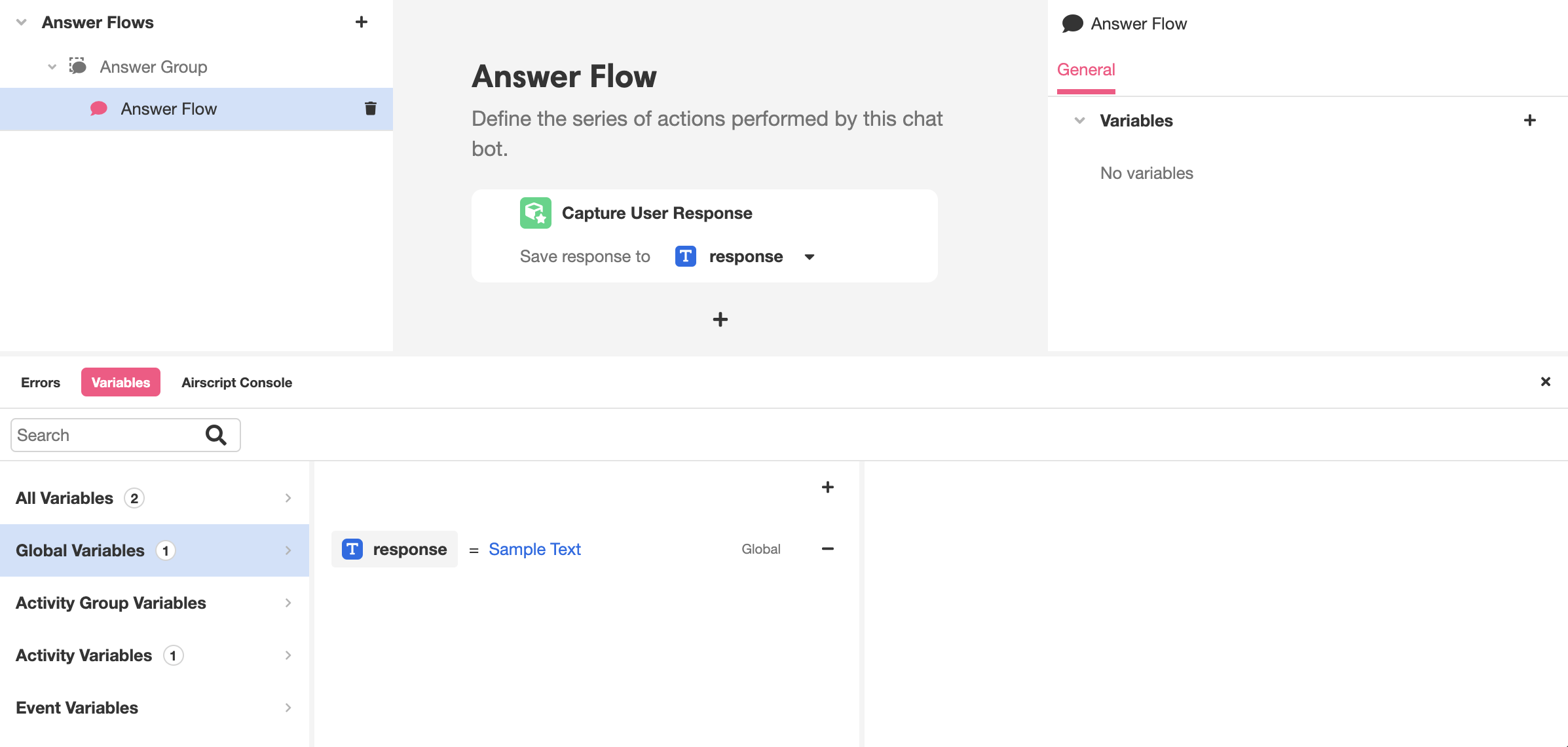Image resolution: width=1568 pixels, height=747 pixels.
Task: Click the plus icon beside Answer Flows
Action: (361, 22)
